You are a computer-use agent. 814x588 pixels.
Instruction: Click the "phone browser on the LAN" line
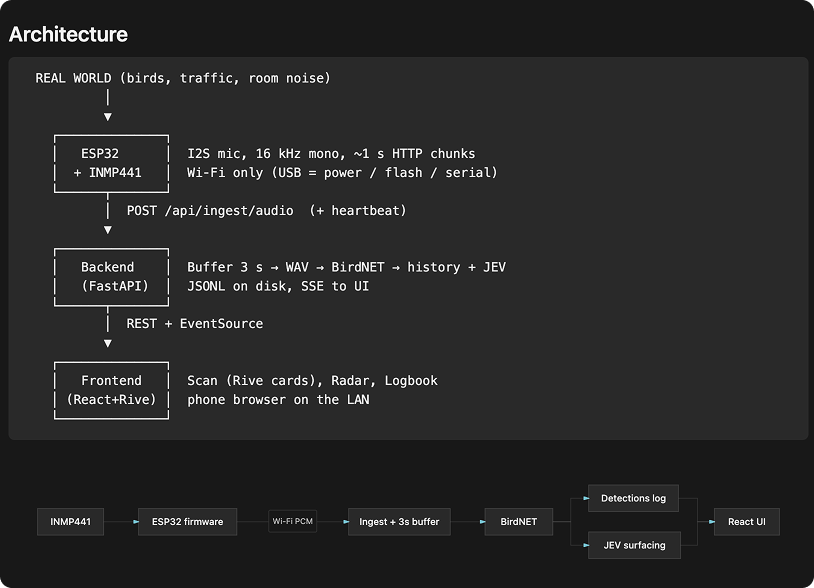278,400
